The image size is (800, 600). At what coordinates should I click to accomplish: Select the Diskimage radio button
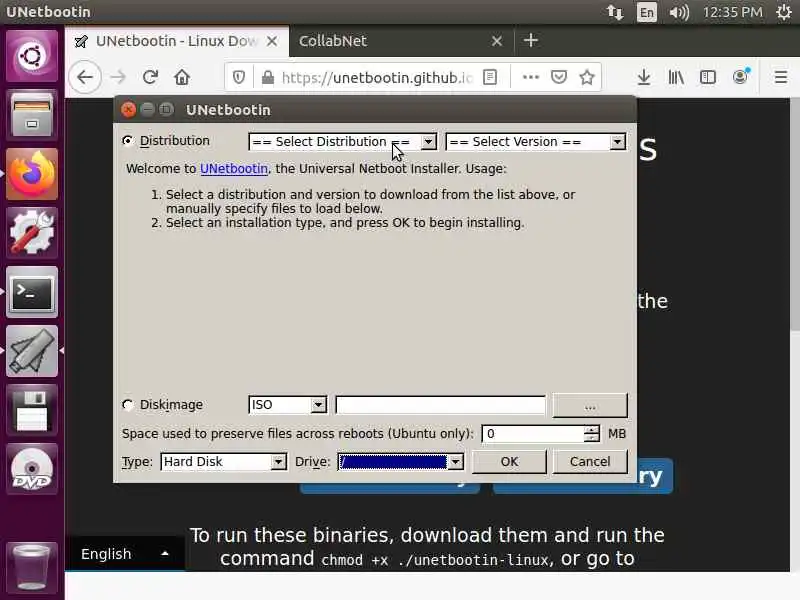(128, 405)
